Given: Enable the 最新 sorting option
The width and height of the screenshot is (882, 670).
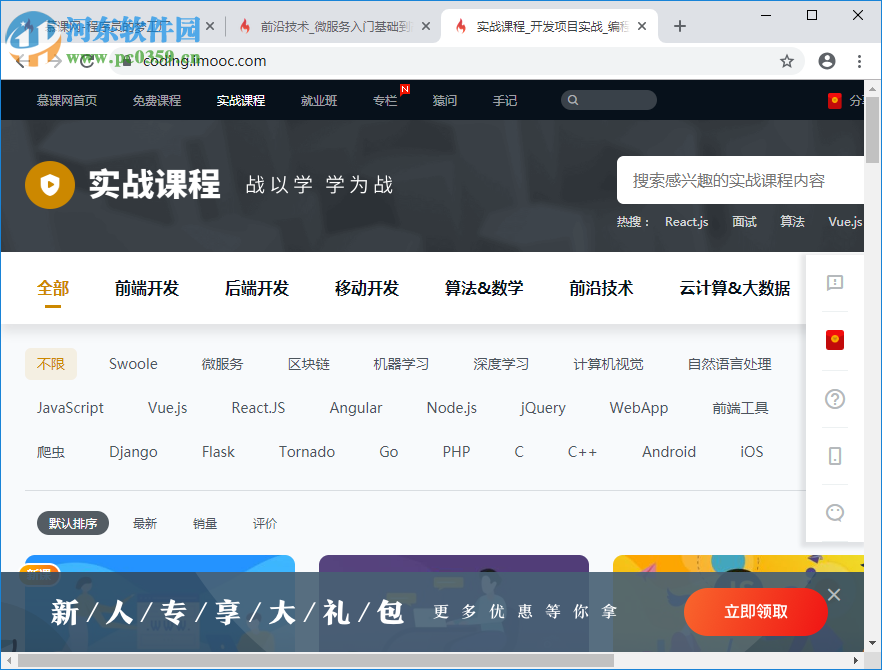Looking at the screenshot, I should 145,523.
